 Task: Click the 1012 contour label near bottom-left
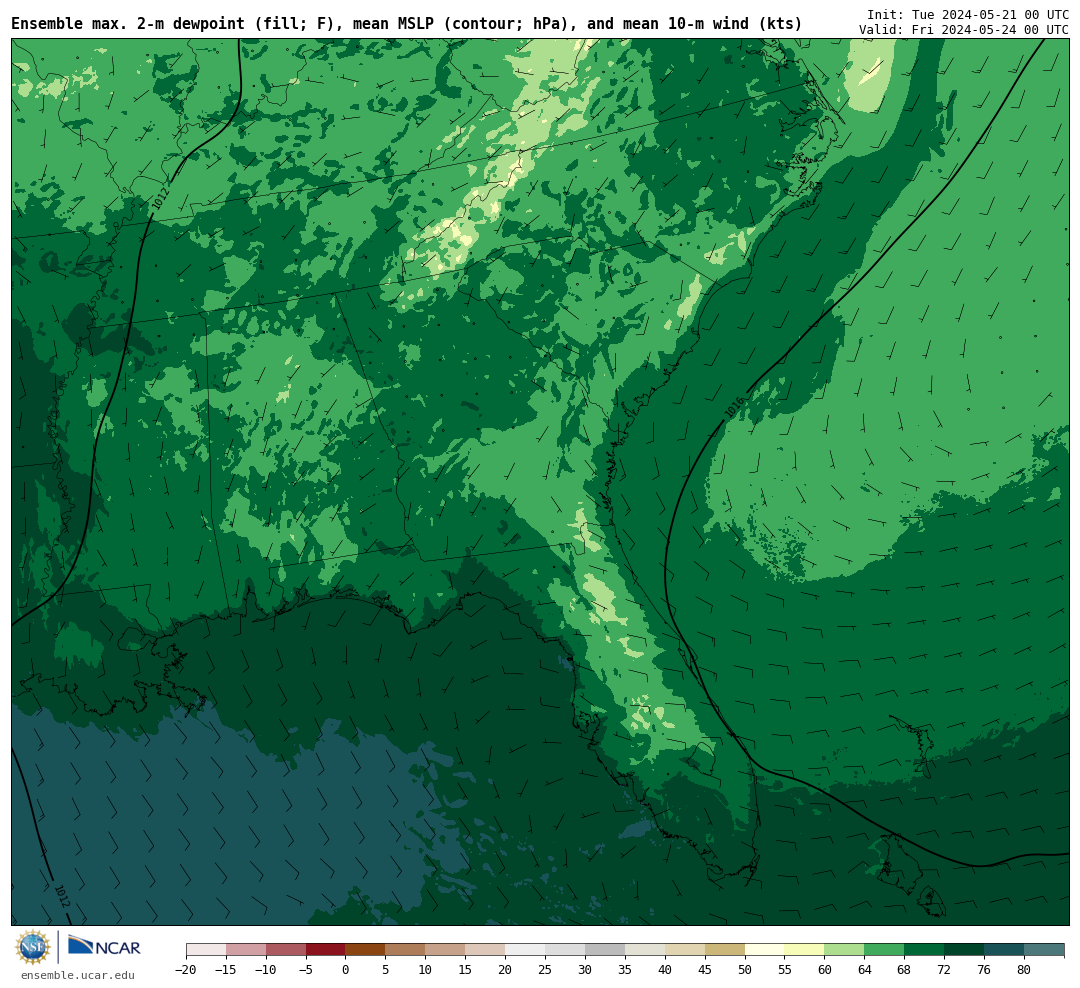tap(61, 896)
